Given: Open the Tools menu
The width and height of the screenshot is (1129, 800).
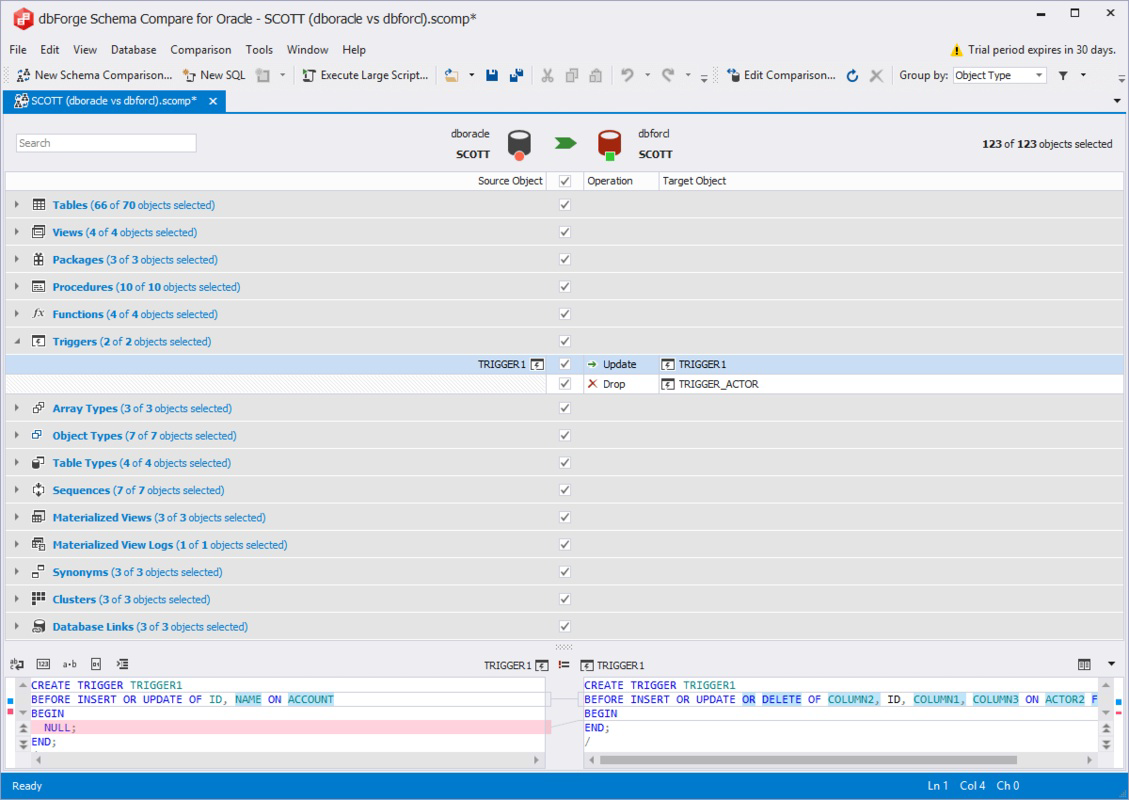Looking at the screenshot, I should (259, 50).
